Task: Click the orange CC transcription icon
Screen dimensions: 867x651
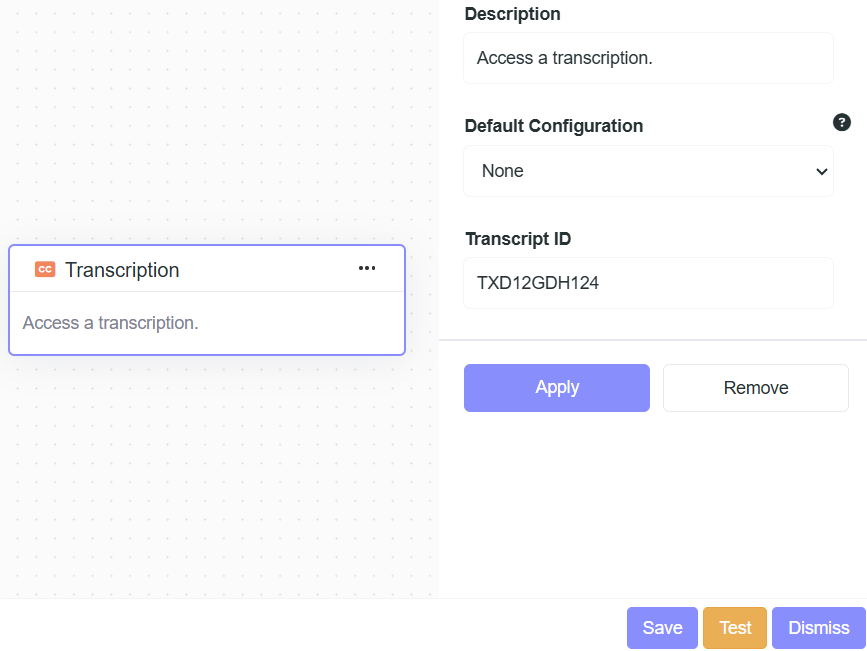Action: [45, 269]
